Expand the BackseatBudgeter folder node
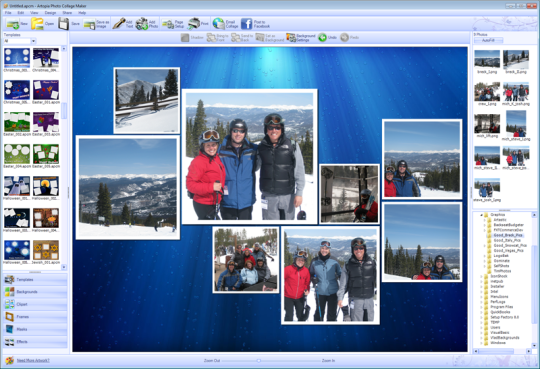 click(485, 225)
